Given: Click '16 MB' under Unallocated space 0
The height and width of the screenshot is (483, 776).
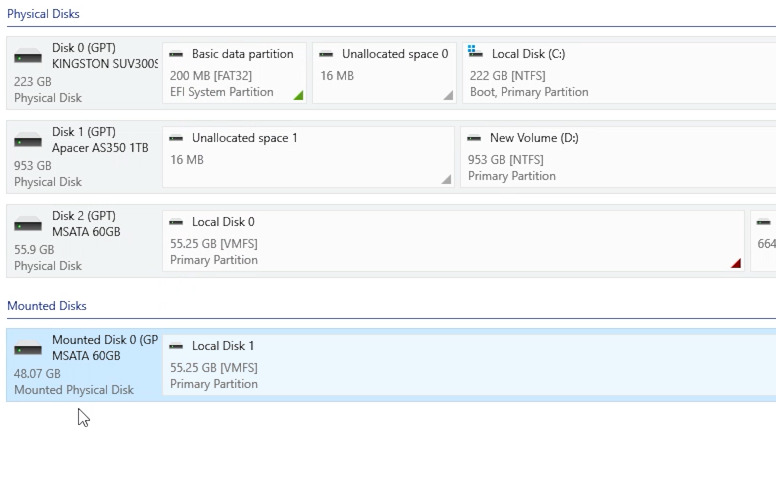Looking at the screenshot, I should coord(337,76).
